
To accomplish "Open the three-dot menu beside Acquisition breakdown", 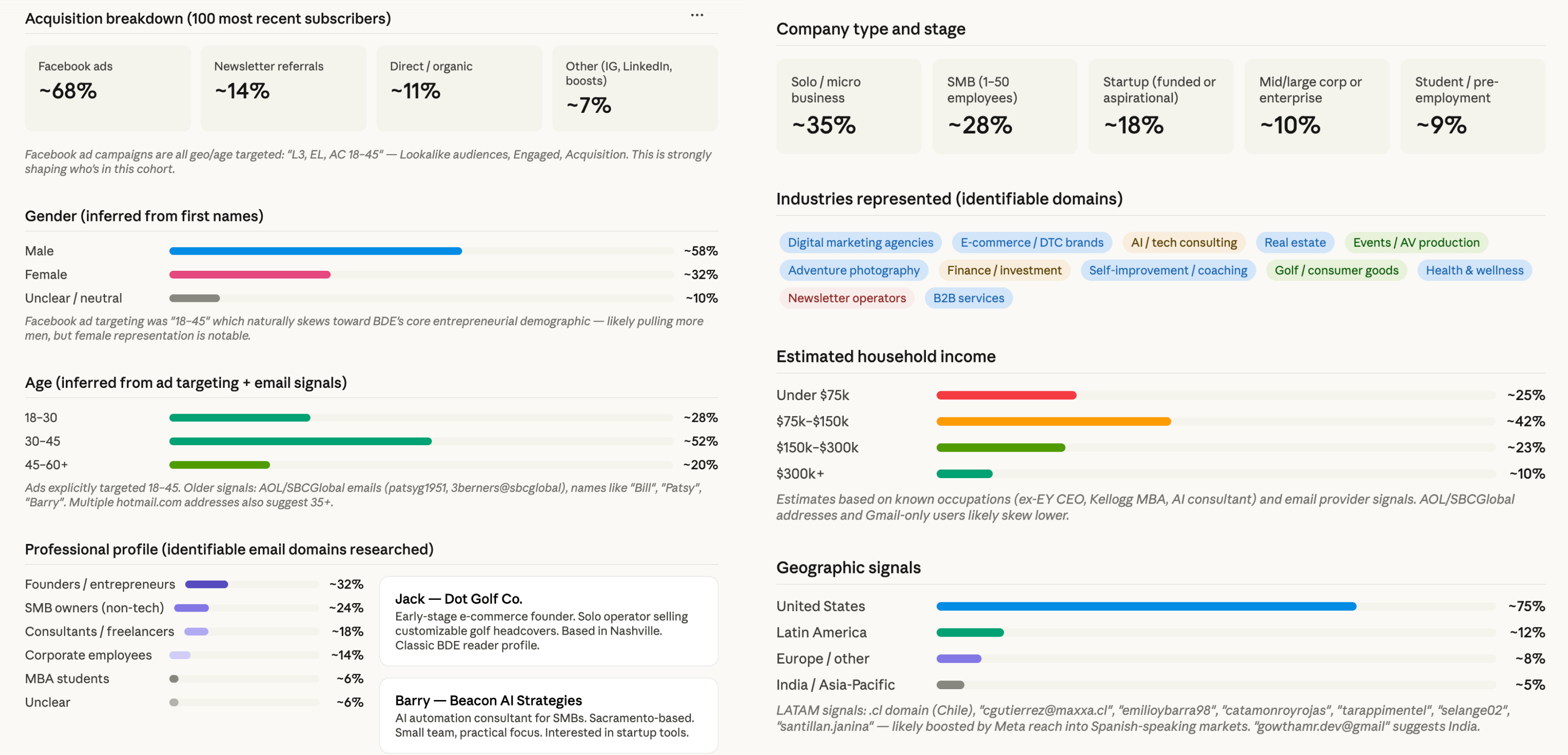I will [697, 15].
